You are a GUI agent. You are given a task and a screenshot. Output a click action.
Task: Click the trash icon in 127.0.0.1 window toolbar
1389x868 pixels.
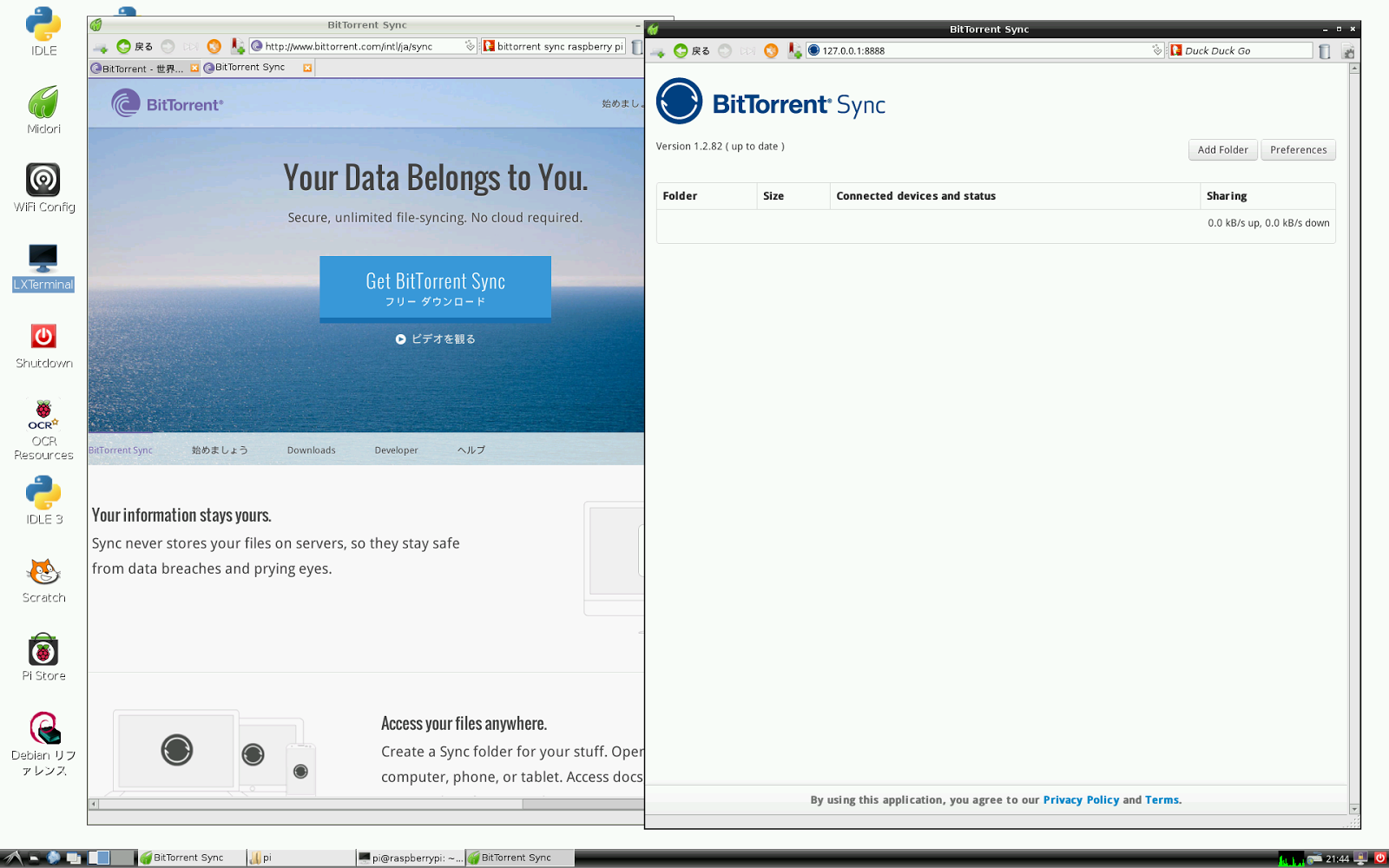coord(1325,51)
